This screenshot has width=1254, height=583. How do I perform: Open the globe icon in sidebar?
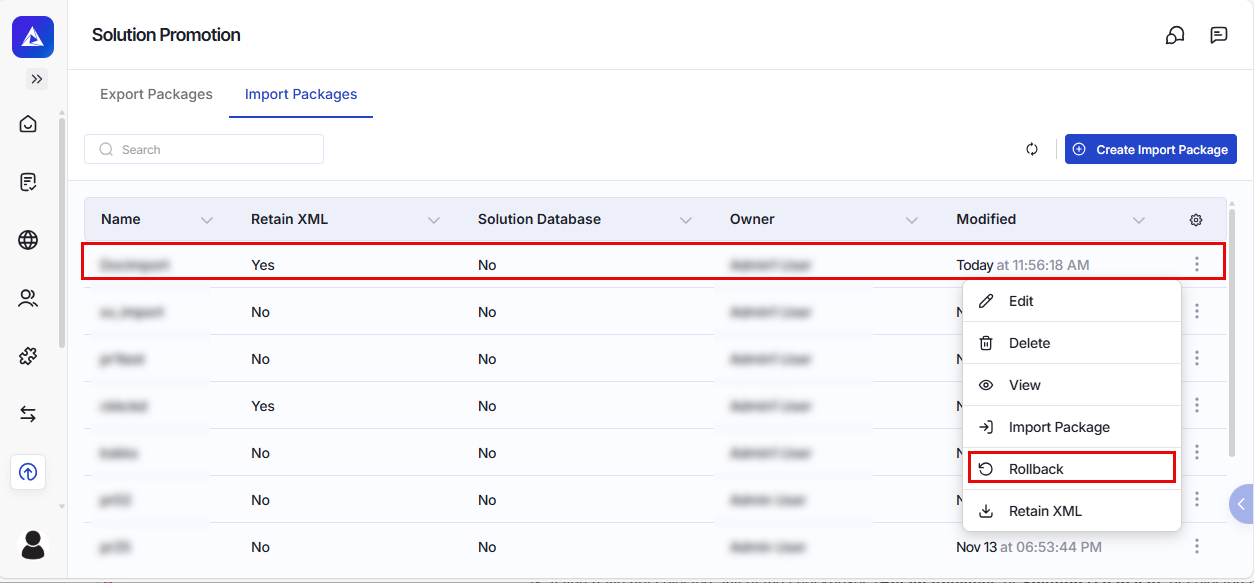point(28,240)
